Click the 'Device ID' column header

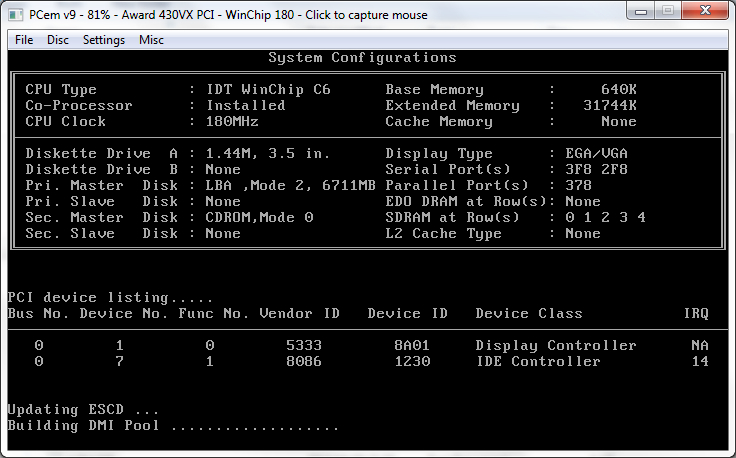pos(407,313)
